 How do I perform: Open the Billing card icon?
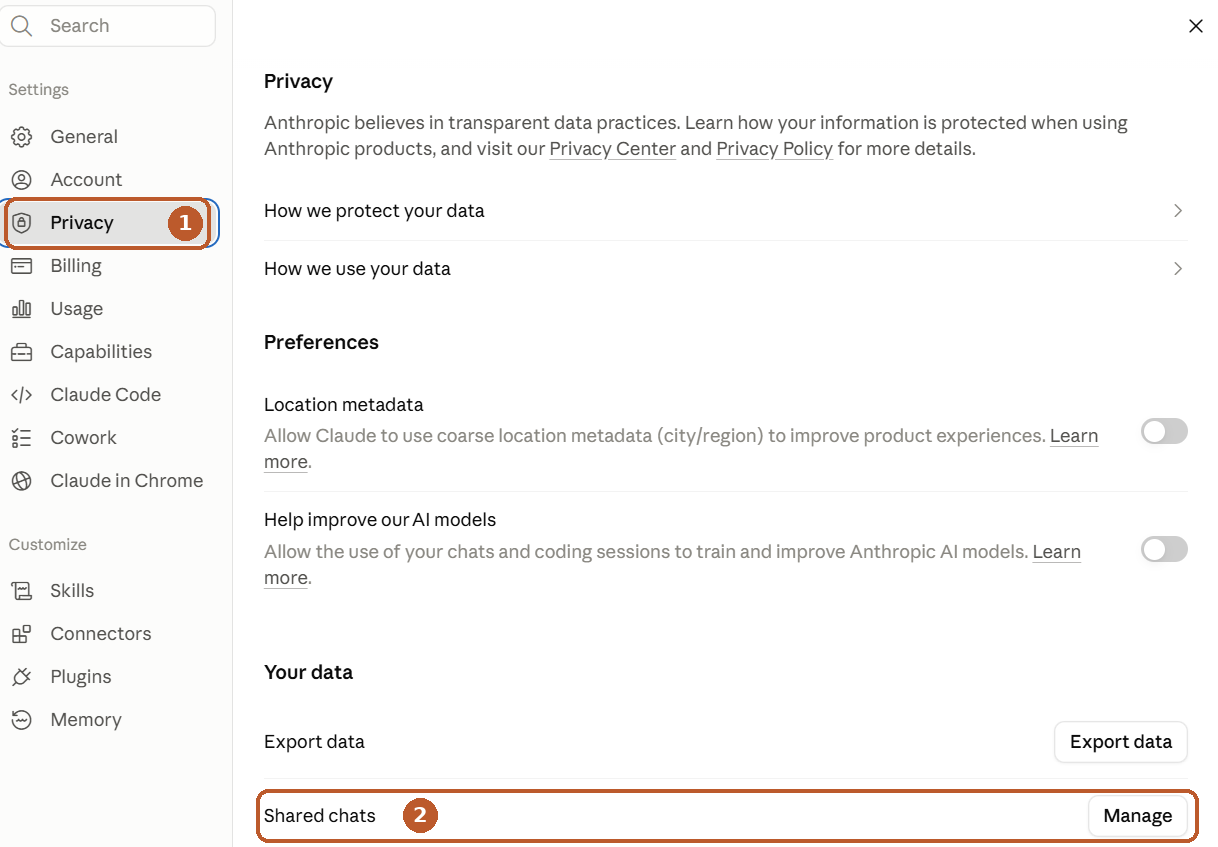(x=21, y=266)
